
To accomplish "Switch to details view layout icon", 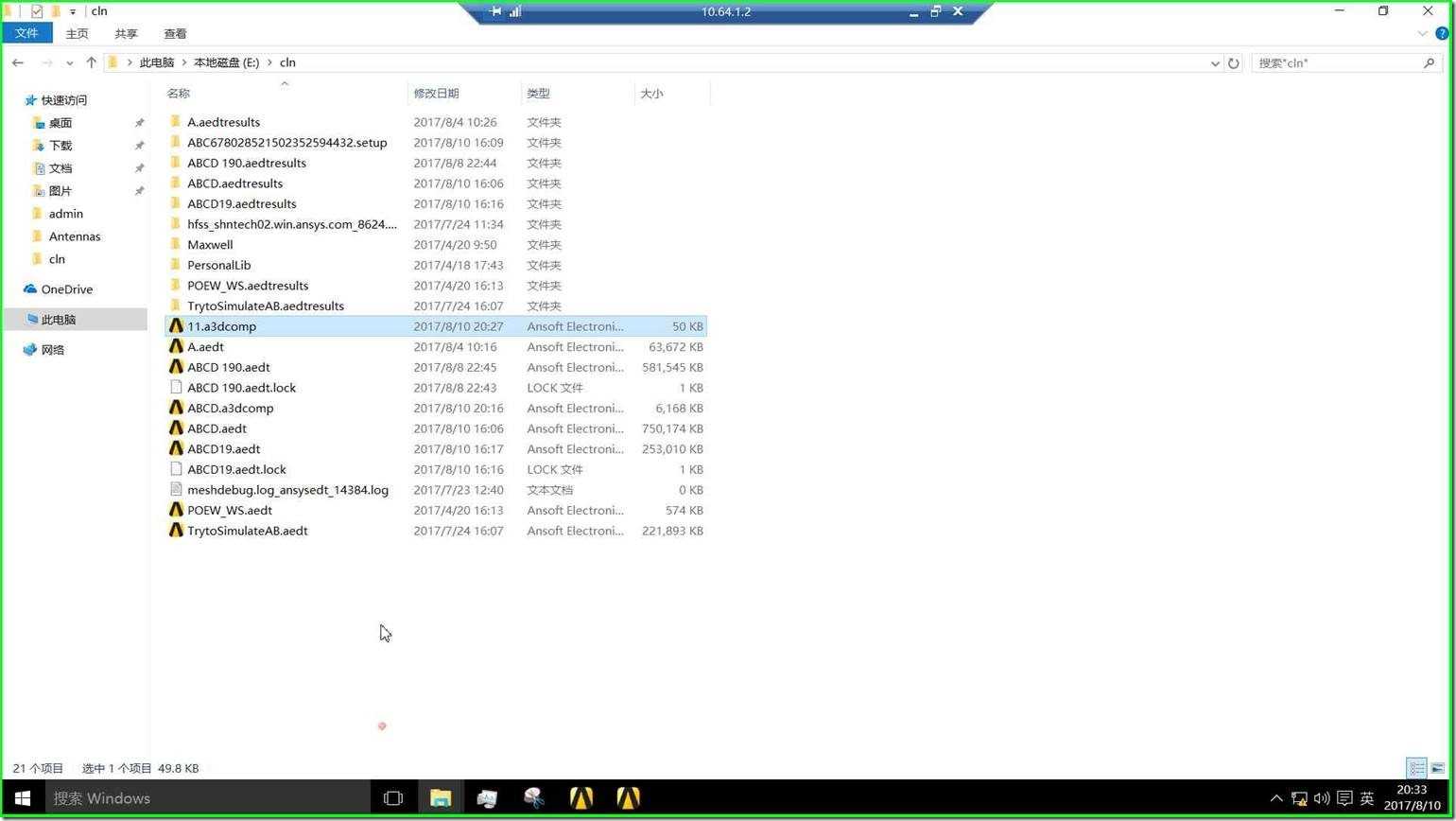I will [1416, 768].
